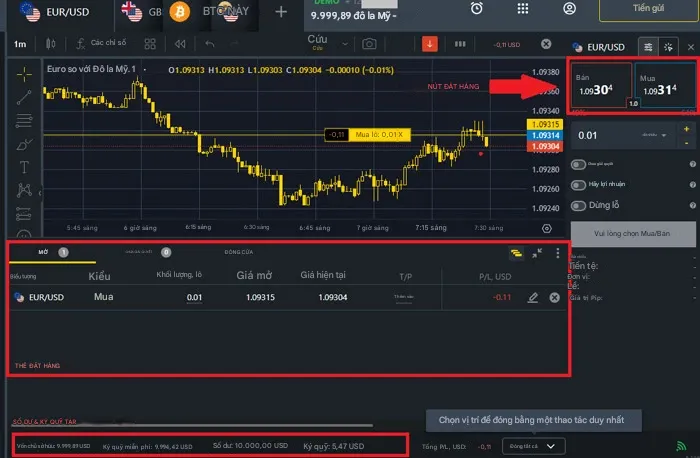Click the Mua 1.09314 buy price button
This screenshot has width=700, height=458.
(665, 85)
